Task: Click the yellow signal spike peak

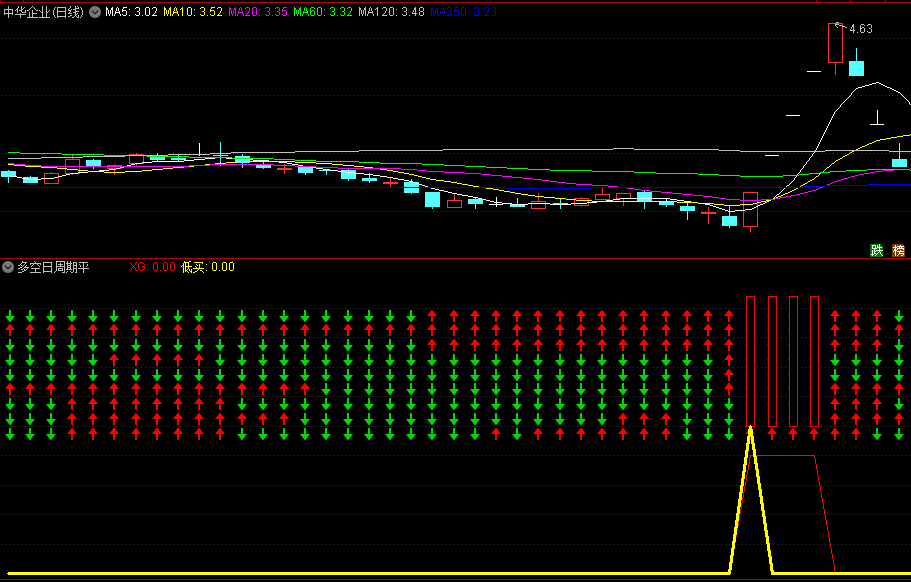Action: pos(751,428)
